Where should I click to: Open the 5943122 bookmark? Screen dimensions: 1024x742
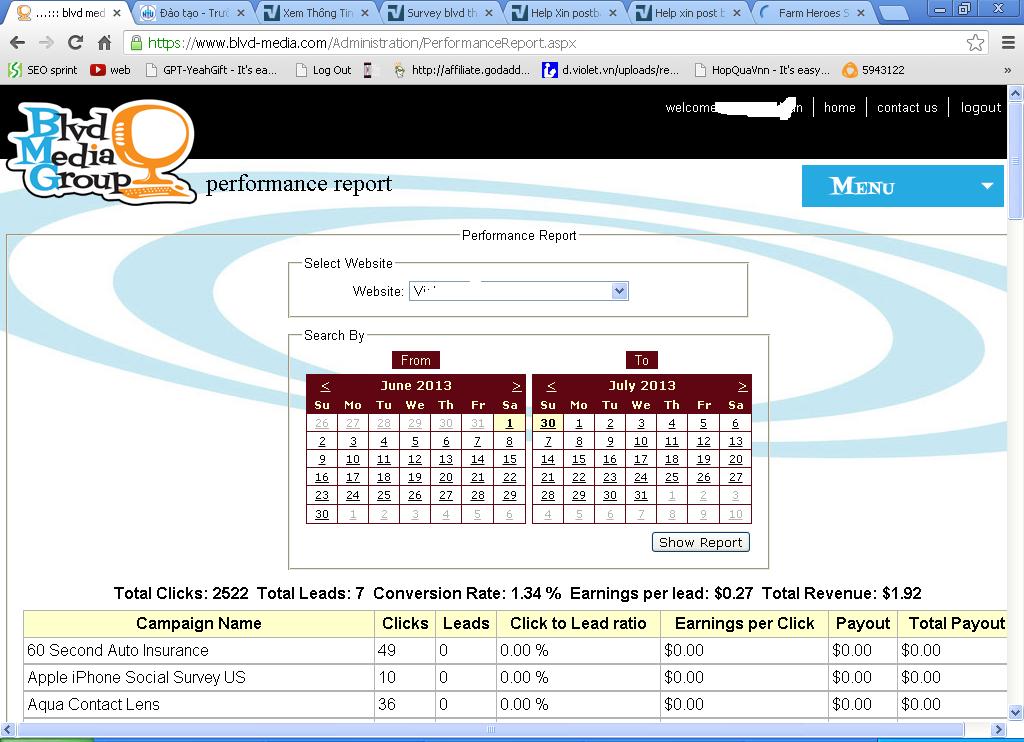[x=873, y=70]
